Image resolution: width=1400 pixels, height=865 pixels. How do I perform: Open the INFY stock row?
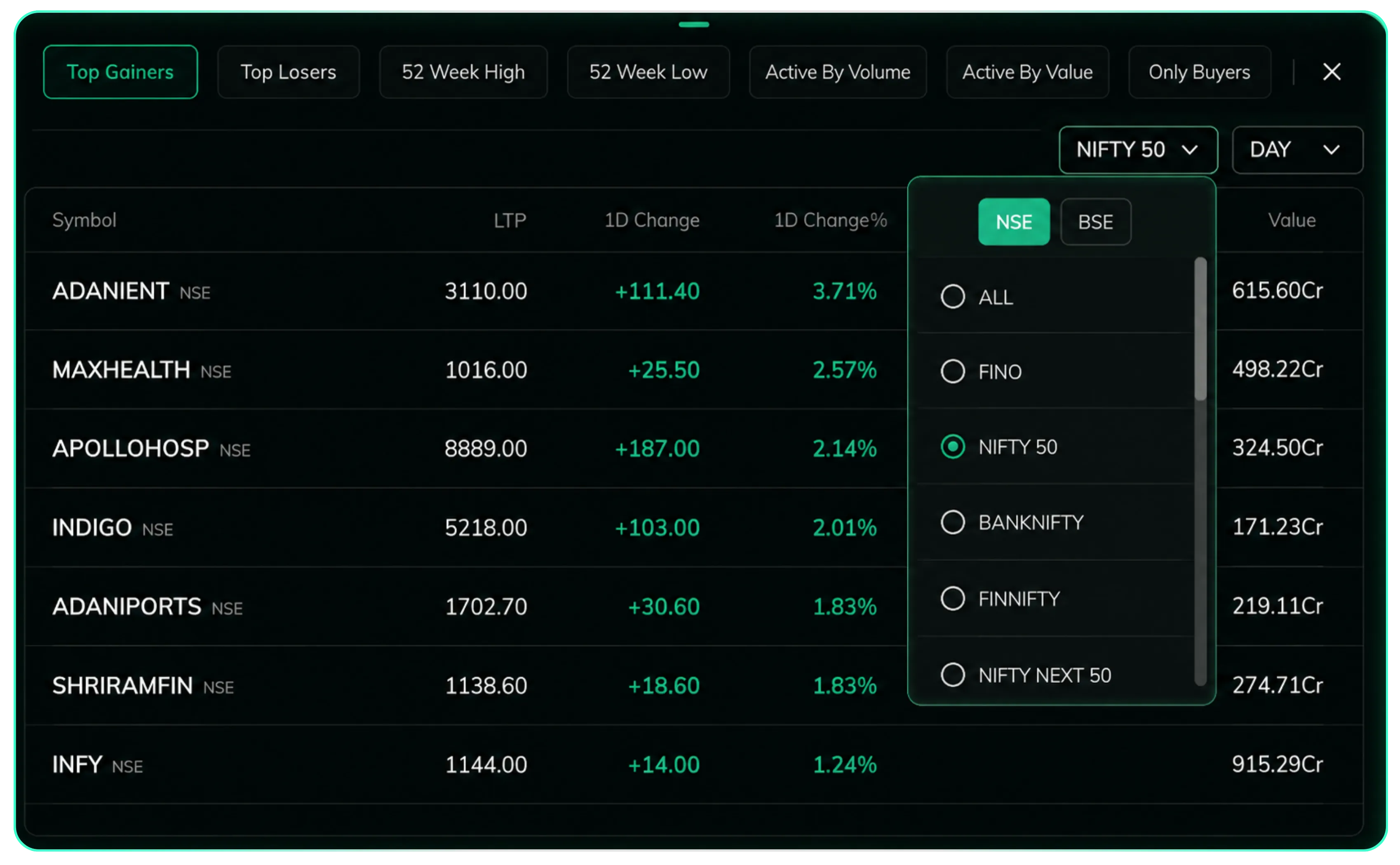pos(694,764)
